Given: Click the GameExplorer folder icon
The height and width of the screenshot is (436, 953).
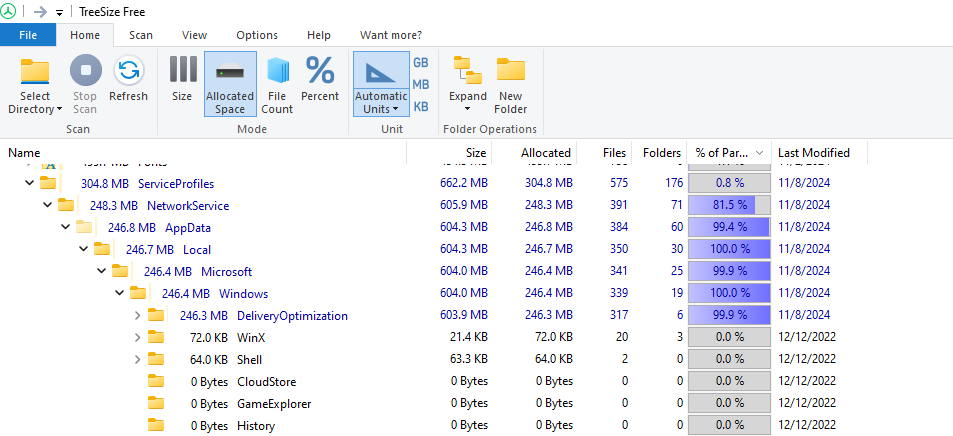Looking at the screenshot, I should [x=156, y=403].
